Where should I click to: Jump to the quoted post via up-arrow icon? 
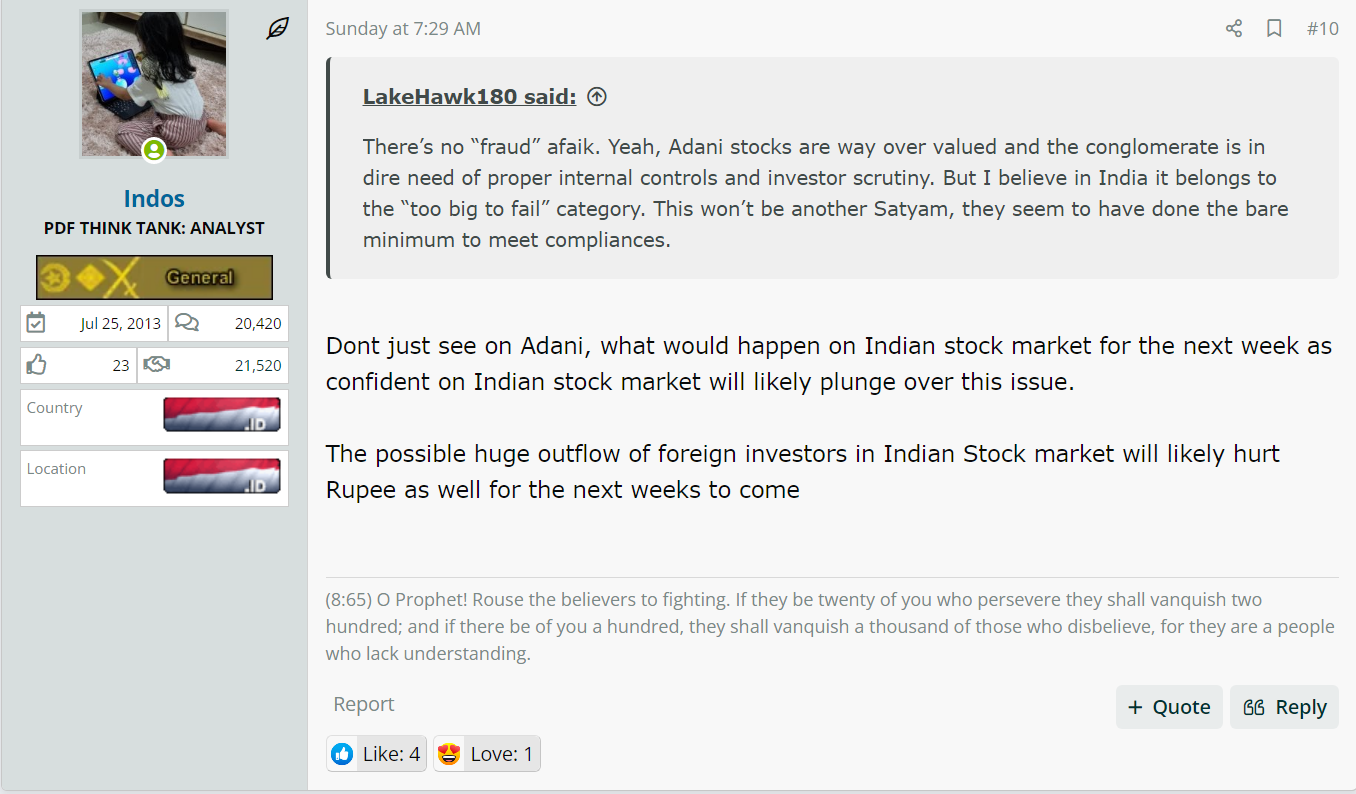tap(597, 97)
